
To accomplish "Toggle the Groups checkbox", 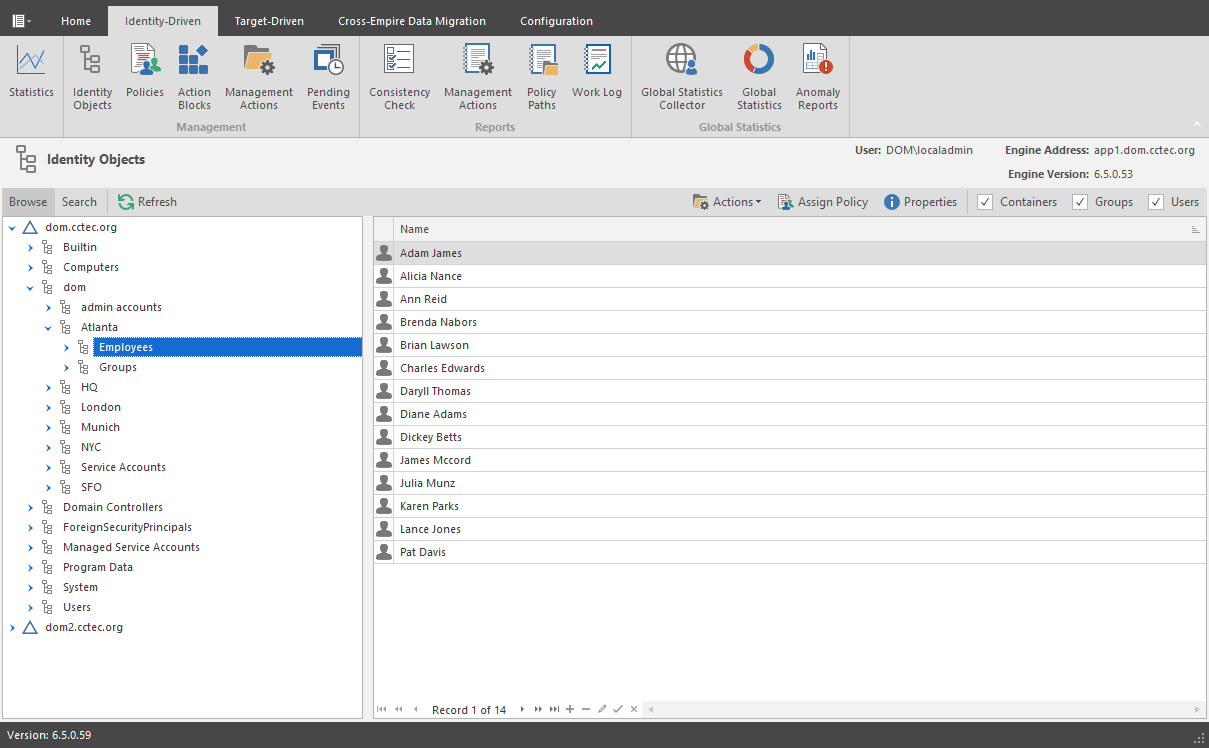I will coord(1080,202).
